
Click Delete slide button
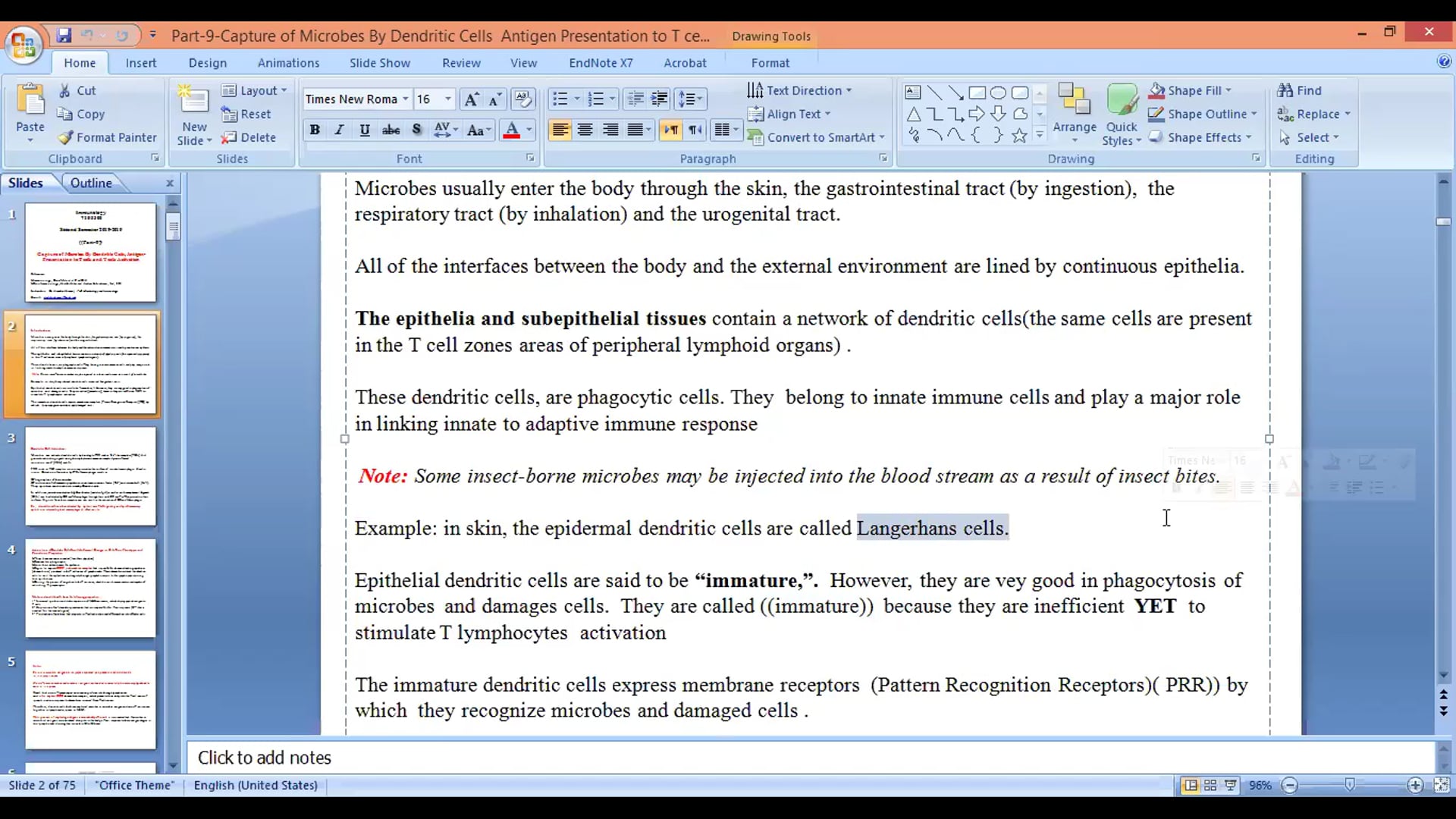(x=249, y=137)
